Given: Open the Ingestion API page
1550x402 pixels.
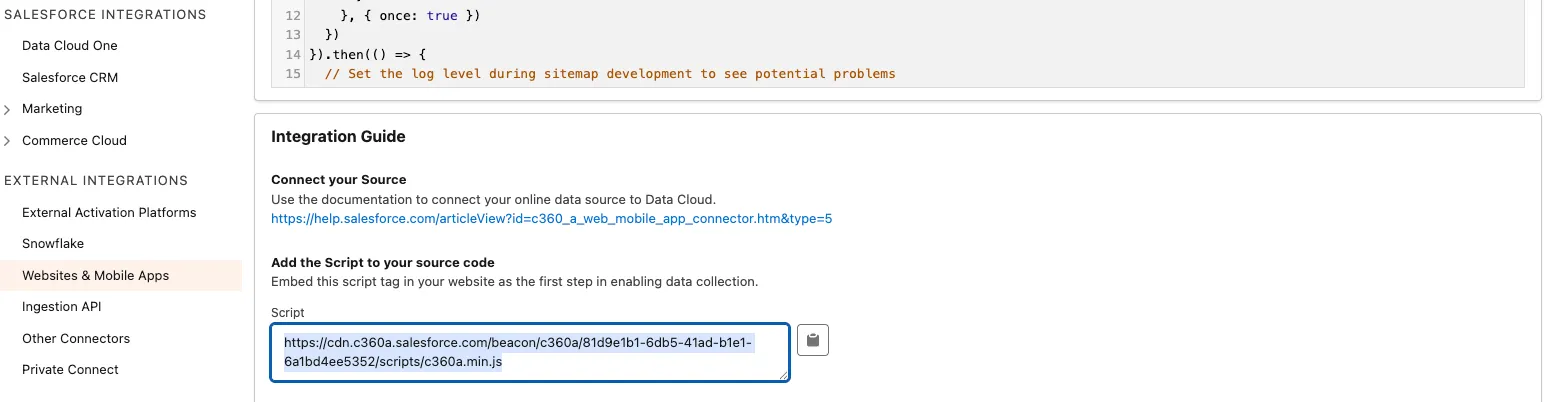Looking at the screenshot, I should pyautogui.click(x=62, y=307).
